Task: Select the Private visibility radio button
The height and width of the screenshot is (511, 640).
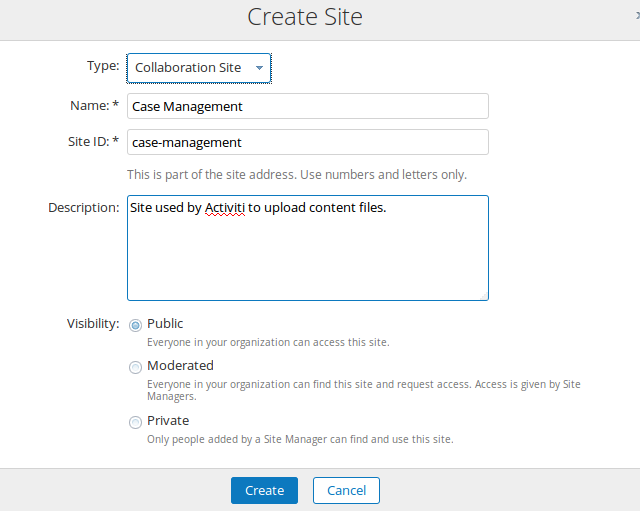Action: pyautogui.click(x=135, y=422)
